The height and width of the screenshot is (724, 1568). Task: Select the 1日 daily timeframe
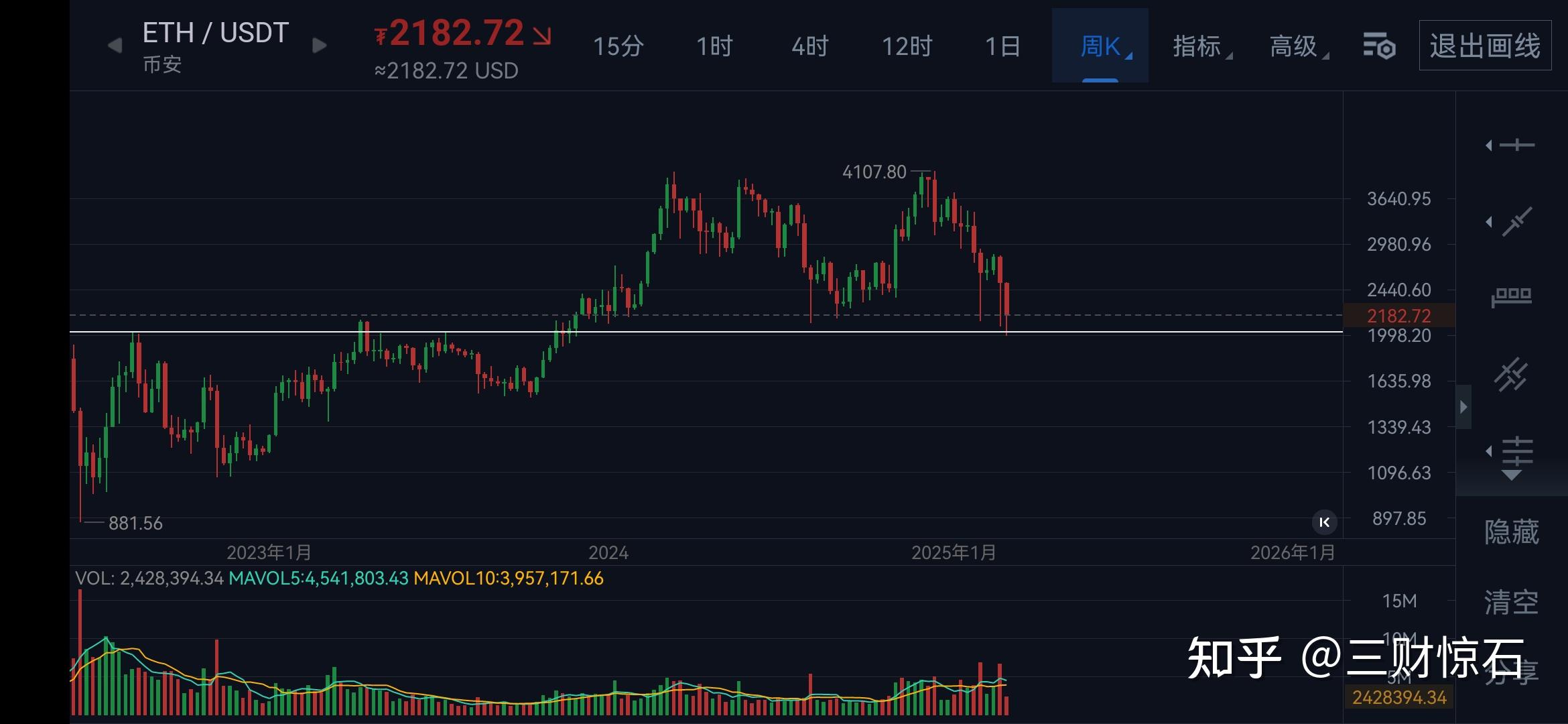(1002, 46)
